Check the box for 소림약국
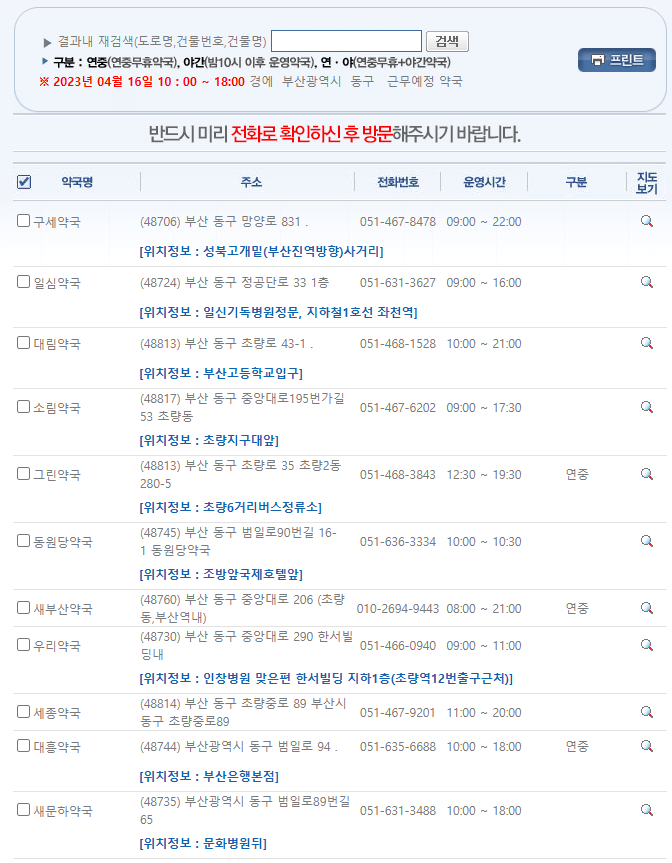This screenshot has width=672, height=863. tap(23, 407)
